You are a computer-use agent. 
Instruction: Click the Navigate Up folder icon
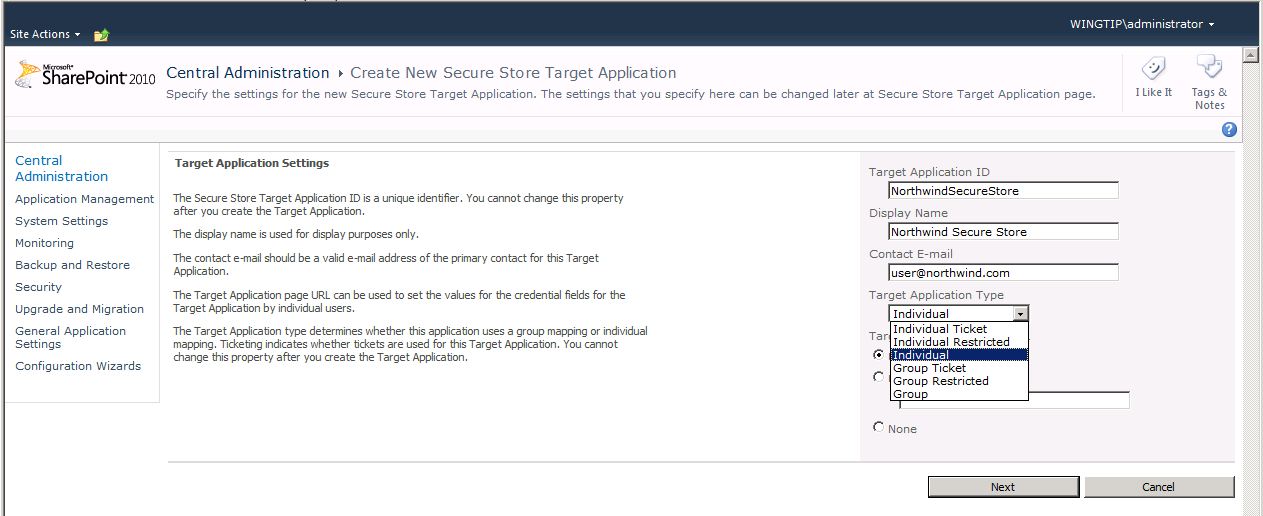click(101, 35)
